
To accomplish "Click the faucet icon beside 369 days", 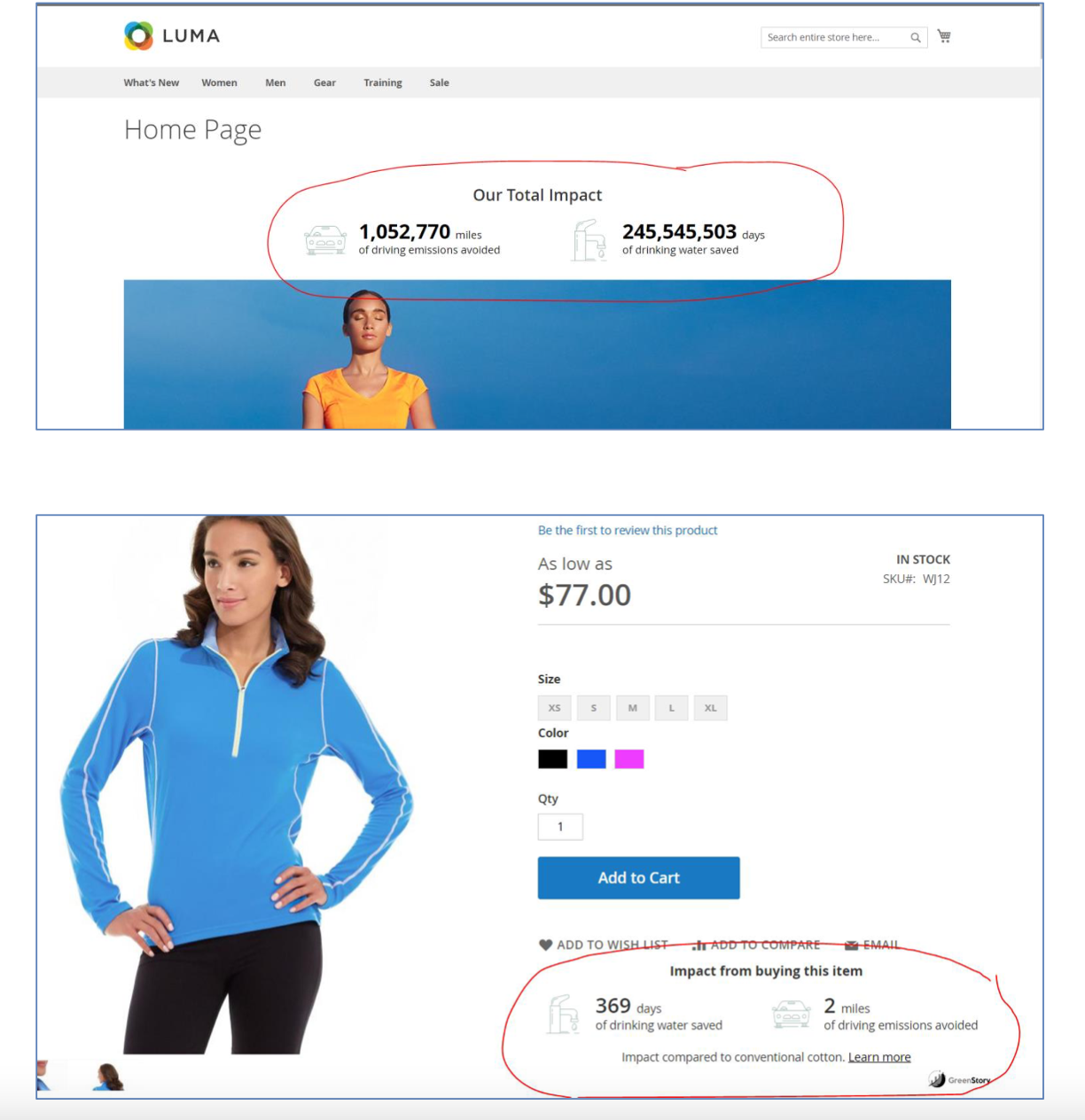I will [x=563, y=1015].
